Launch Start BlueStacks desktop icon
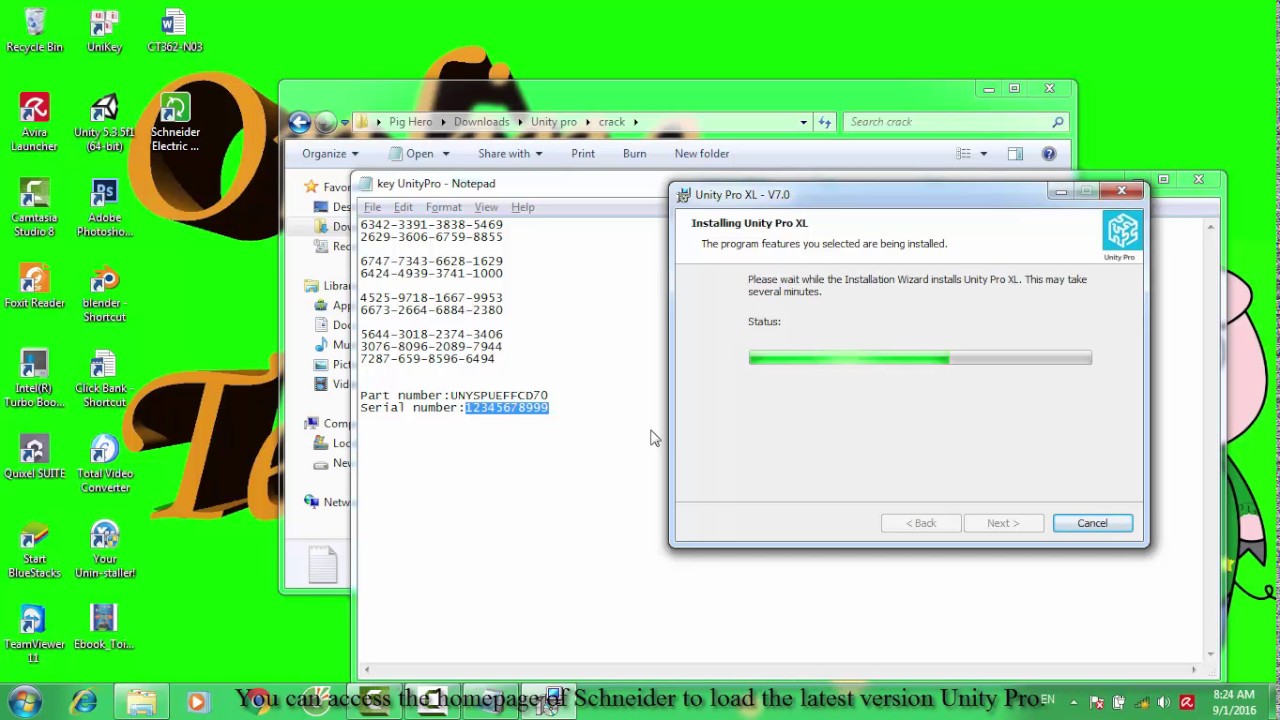 click(34, 549)
